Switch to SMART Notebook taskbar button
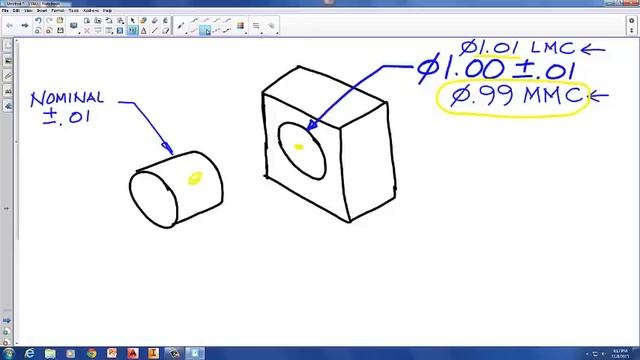The height and width of the screenshot is (360, 640). 195,353
